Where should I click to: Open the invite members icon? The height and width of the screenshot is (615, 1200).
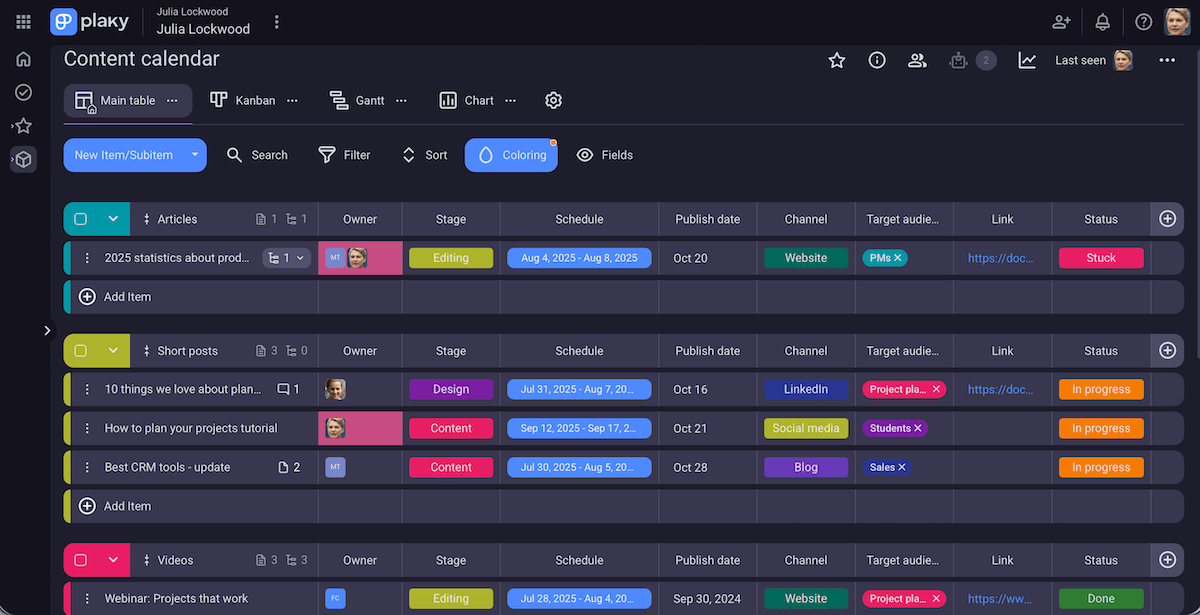coord(1061,21)
